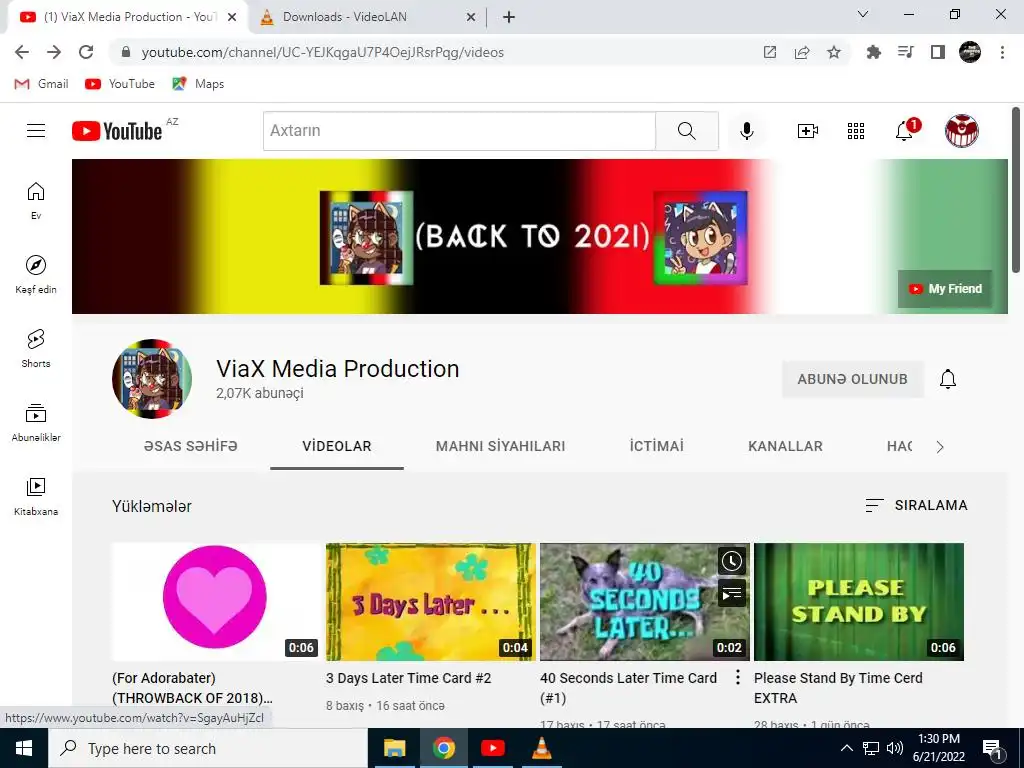Image resolution: width=1024 pixels, height=768 pixels.
Task: Open 3 Days Later thumbnail
Action: [430, 601]
